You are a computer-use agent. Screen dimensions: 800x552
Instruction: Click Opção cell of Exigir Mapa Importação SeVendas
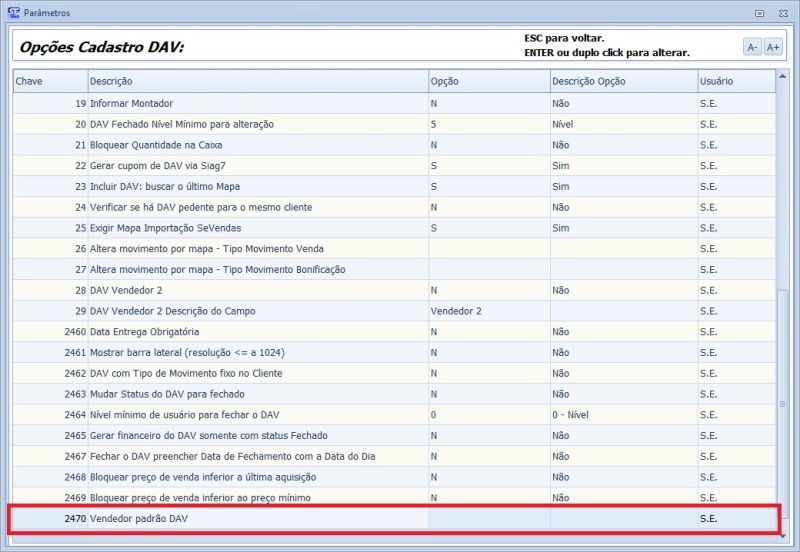(x=487, y=228)
